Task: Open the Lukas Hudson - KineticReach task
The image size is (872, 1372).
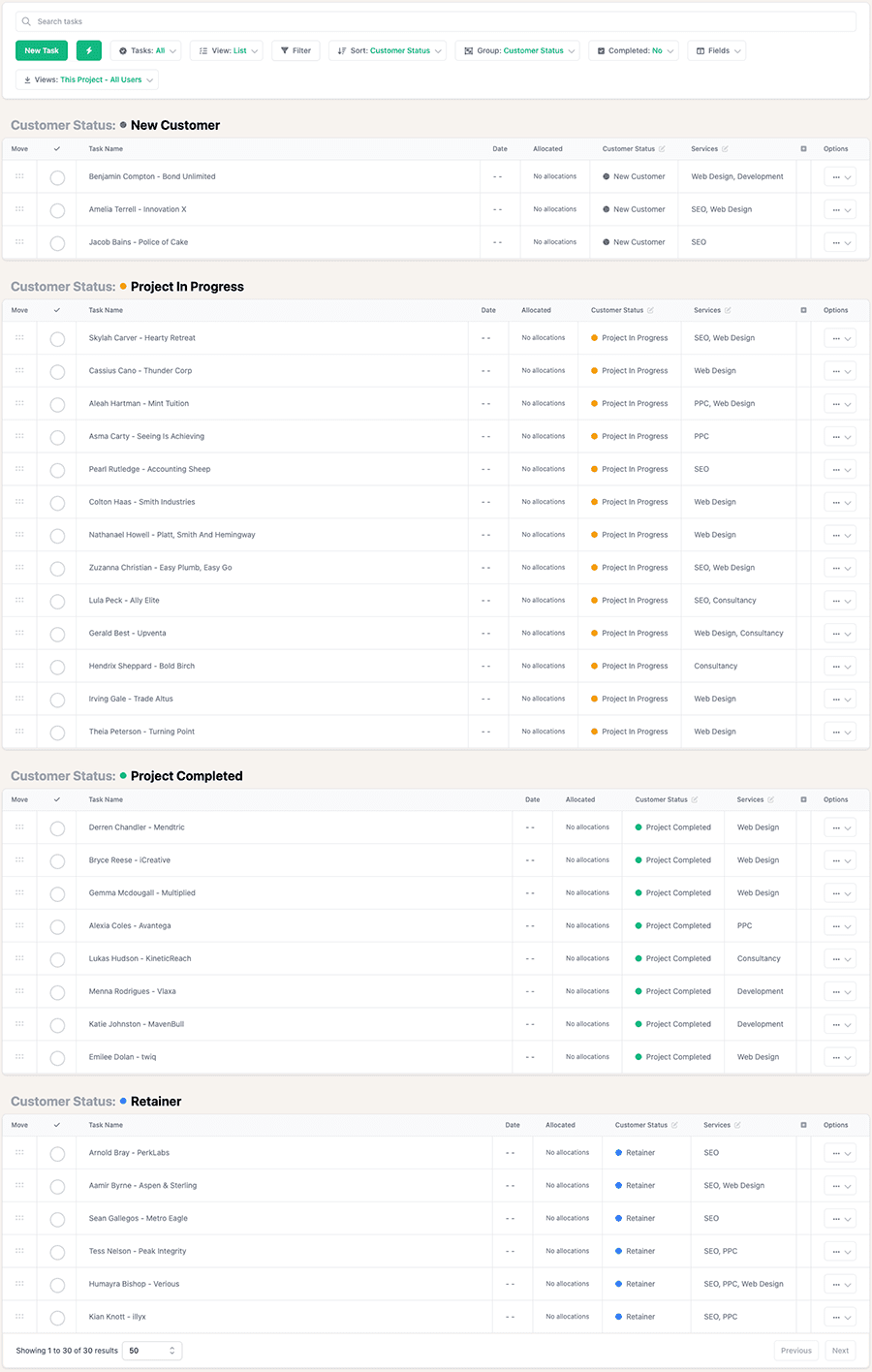Action: 140,958
